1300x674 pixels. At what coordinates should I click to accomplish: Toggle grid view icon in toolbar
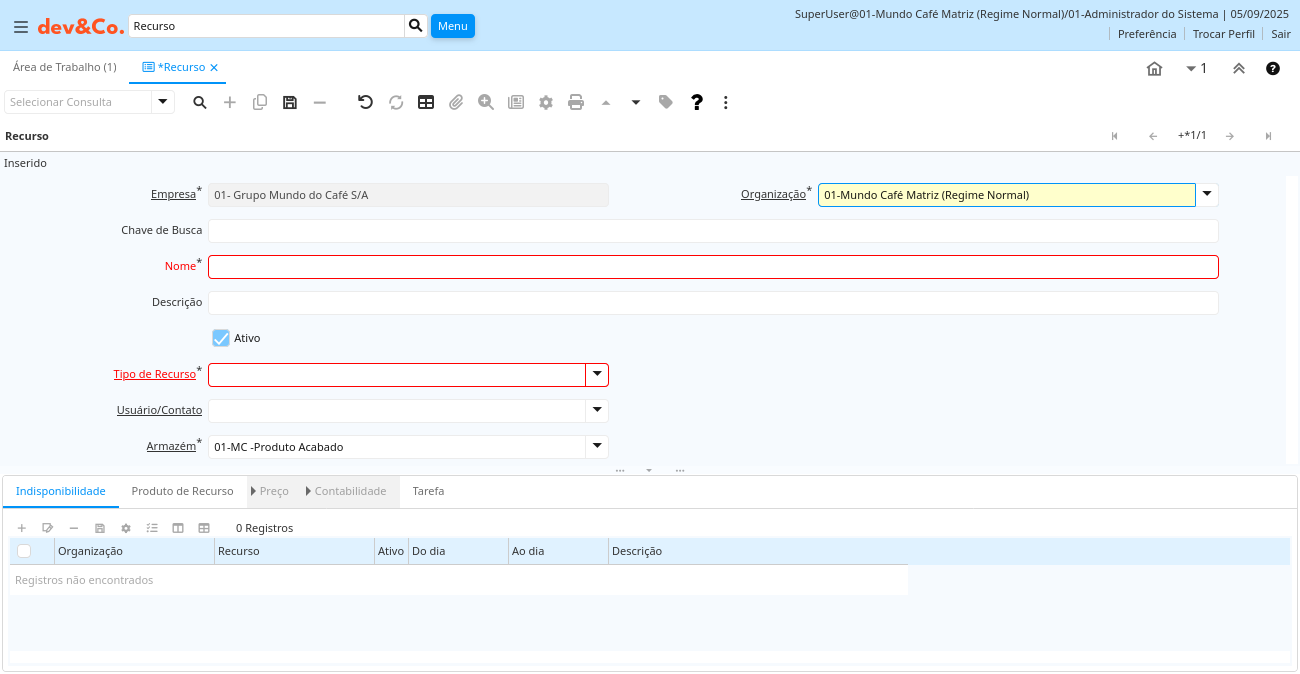pyautogui.click(x=426, y=102)
